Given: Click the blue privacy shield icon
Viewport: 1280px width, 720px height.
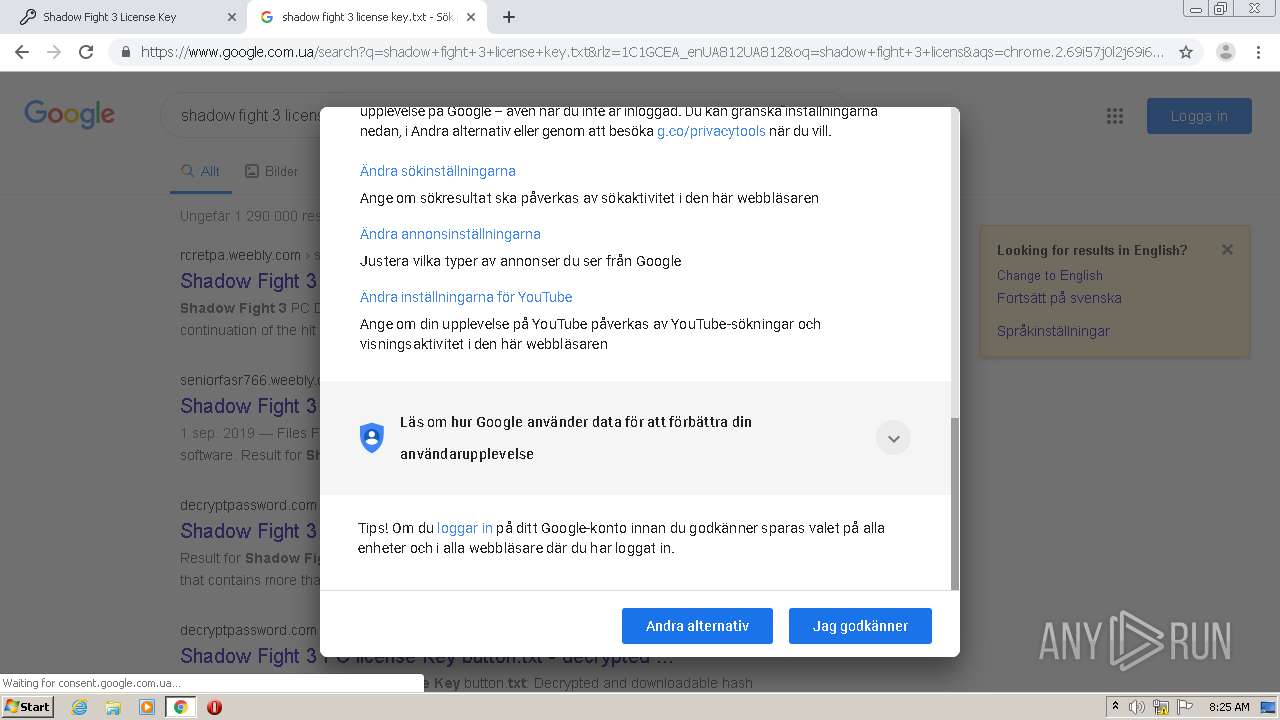Looking at the screenshot, I should pos(372,438).
